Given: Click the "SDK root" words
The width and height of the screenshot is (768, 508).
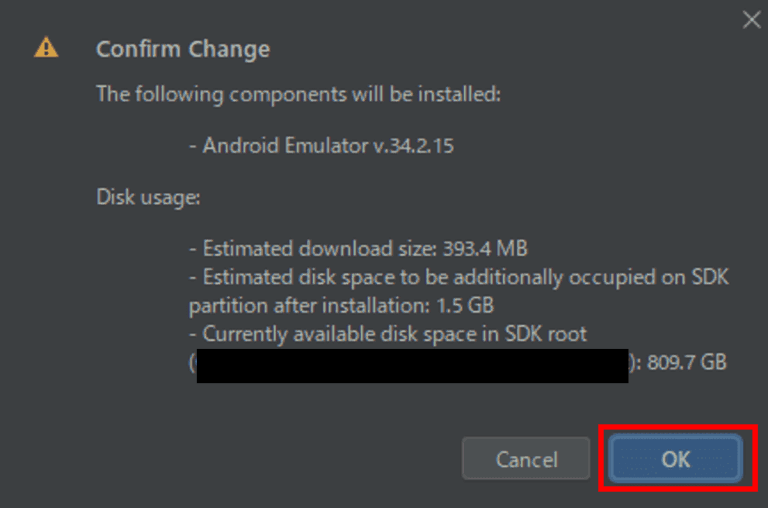Looking at the screenshot, I should [550, 333].
